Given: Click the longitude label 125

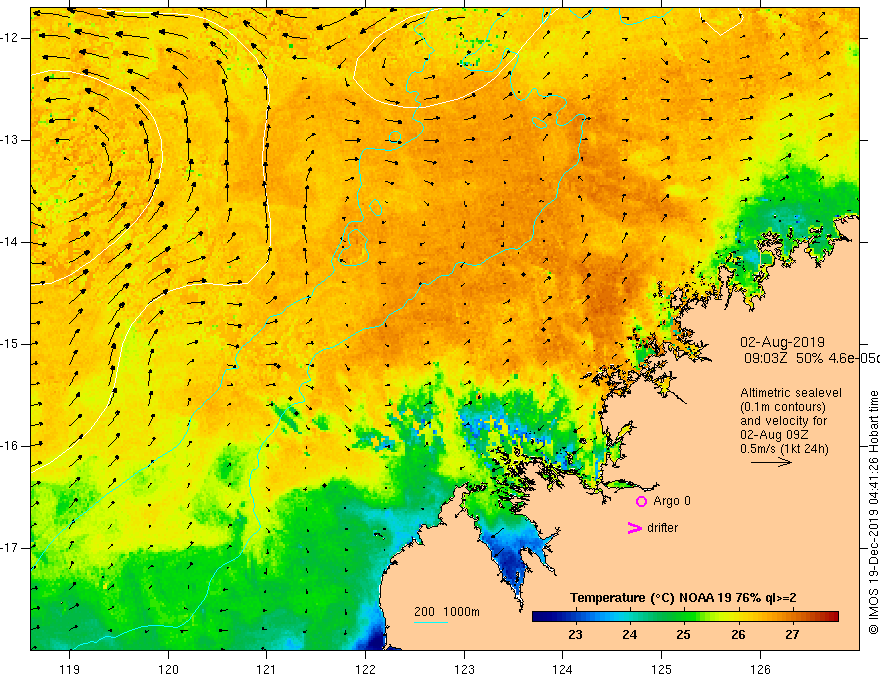Looking at the screenshot, I should [x=662, y=669].
